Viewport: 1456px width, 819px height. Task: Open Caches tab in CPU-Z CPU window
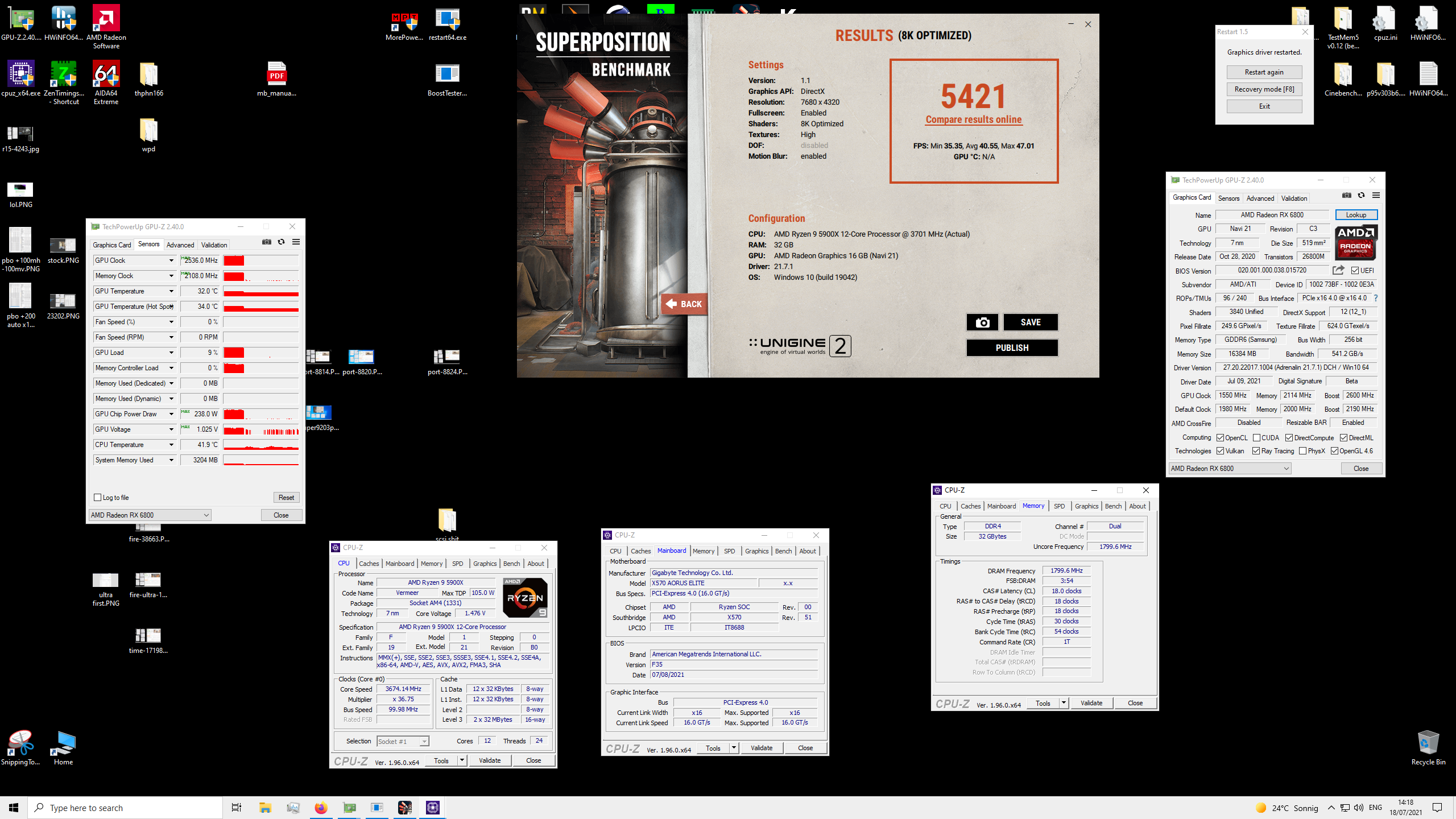tap(369, 564)
